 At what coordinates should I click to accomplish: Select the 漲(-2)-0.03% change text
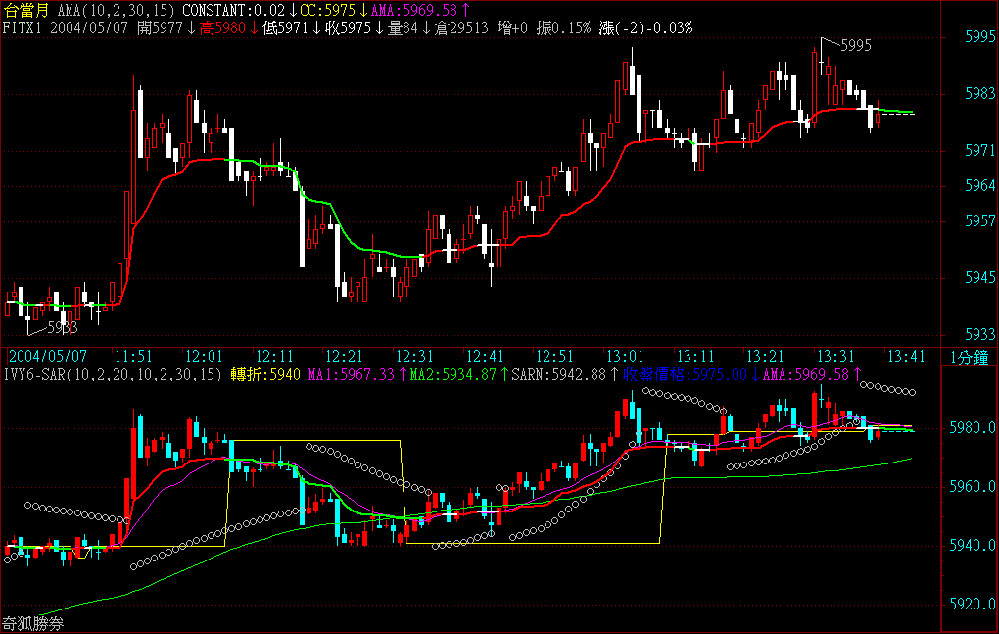coord(645,27)
